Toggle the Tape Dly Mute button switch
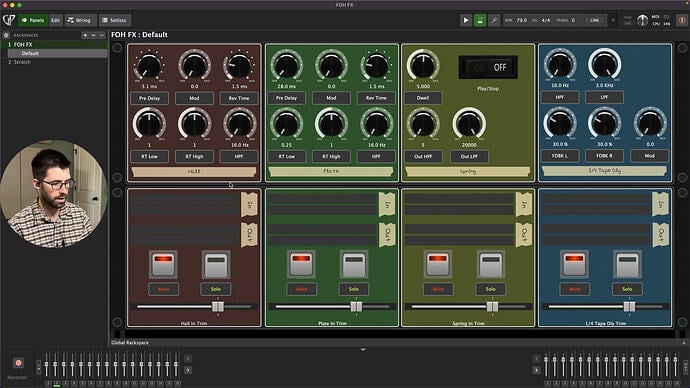Image resolution: width=690 pixels, height=388 pixels. (574, 265)
